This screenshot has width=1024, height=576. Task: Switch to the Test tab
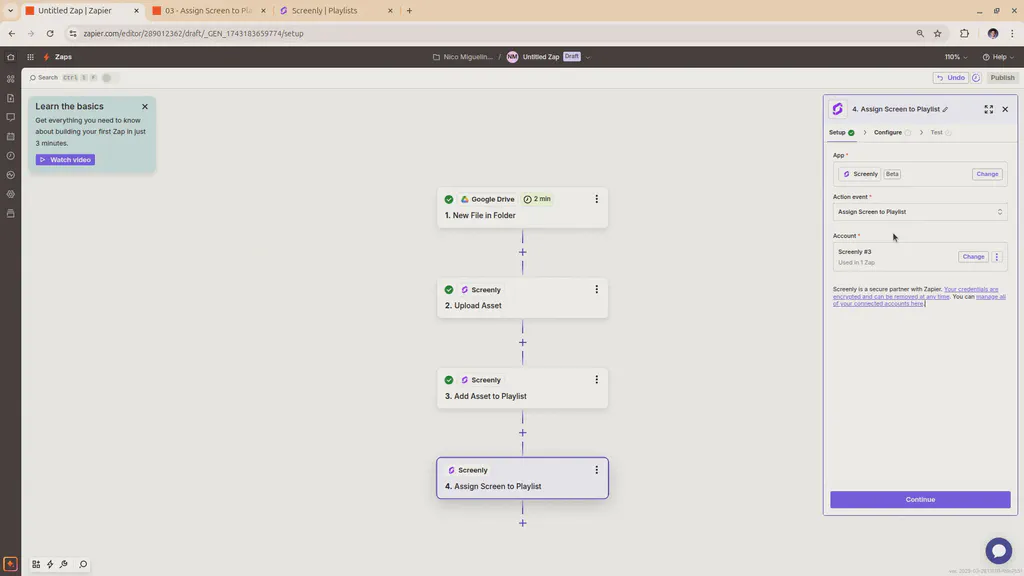938,132
